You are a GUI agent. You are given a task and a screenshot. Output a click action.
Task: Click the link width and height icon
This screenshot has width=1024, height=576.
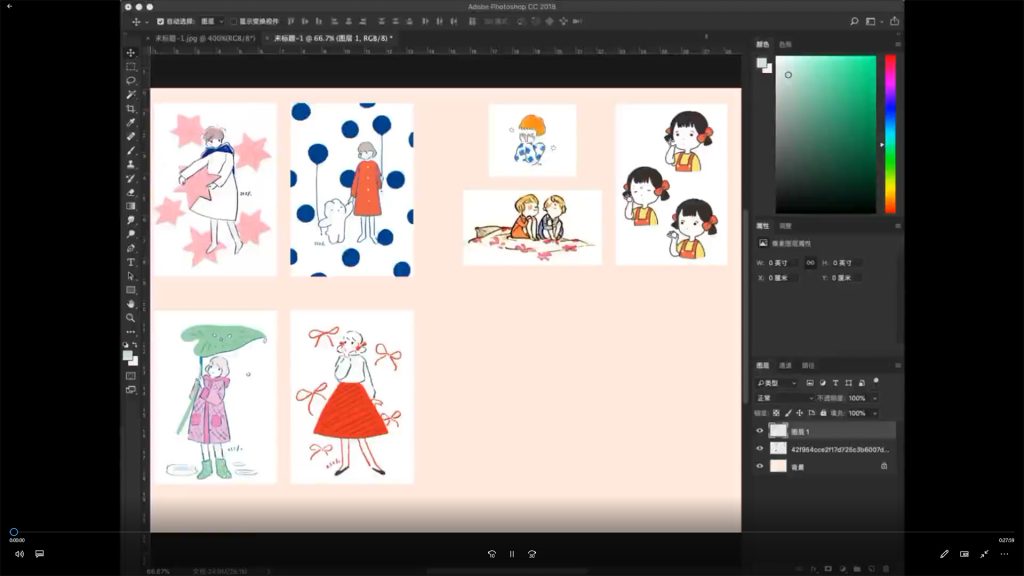(x=810, y=262)
